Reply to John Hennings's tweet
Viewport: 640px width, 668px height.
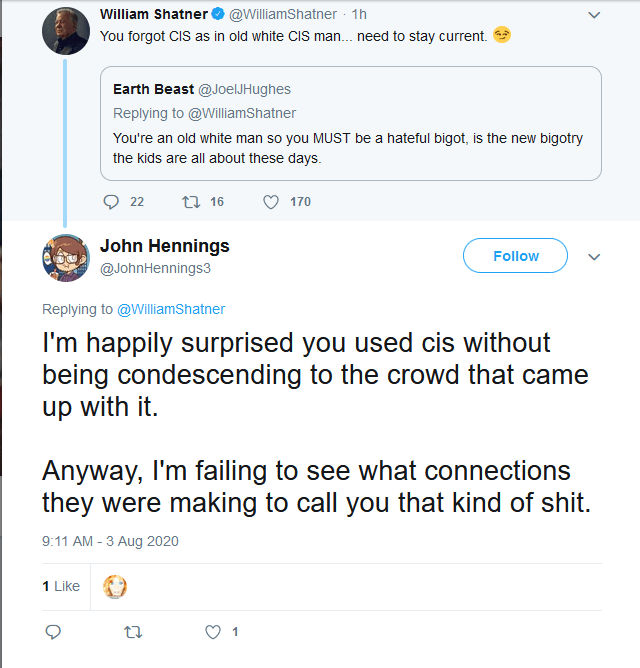(54, 632)
